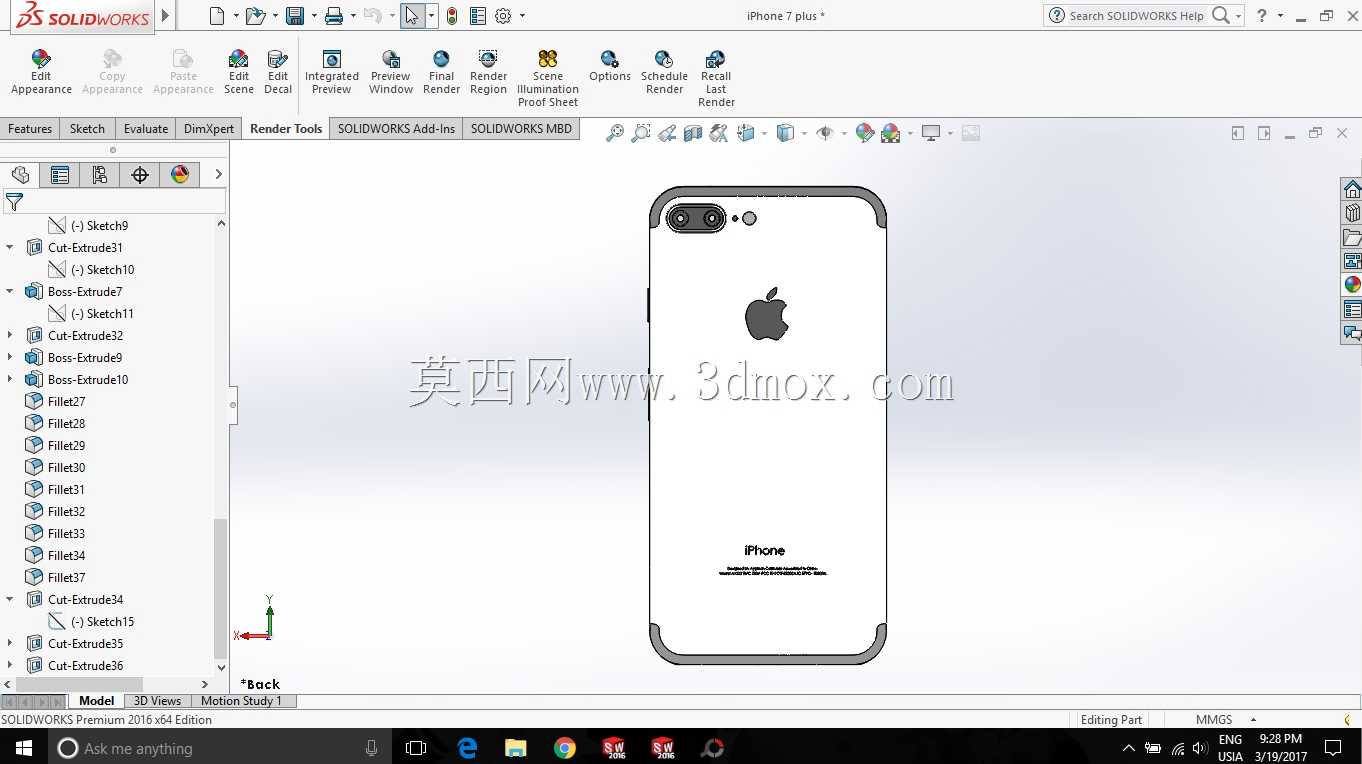Open the Edit Appearance tool

pos(41,72)
